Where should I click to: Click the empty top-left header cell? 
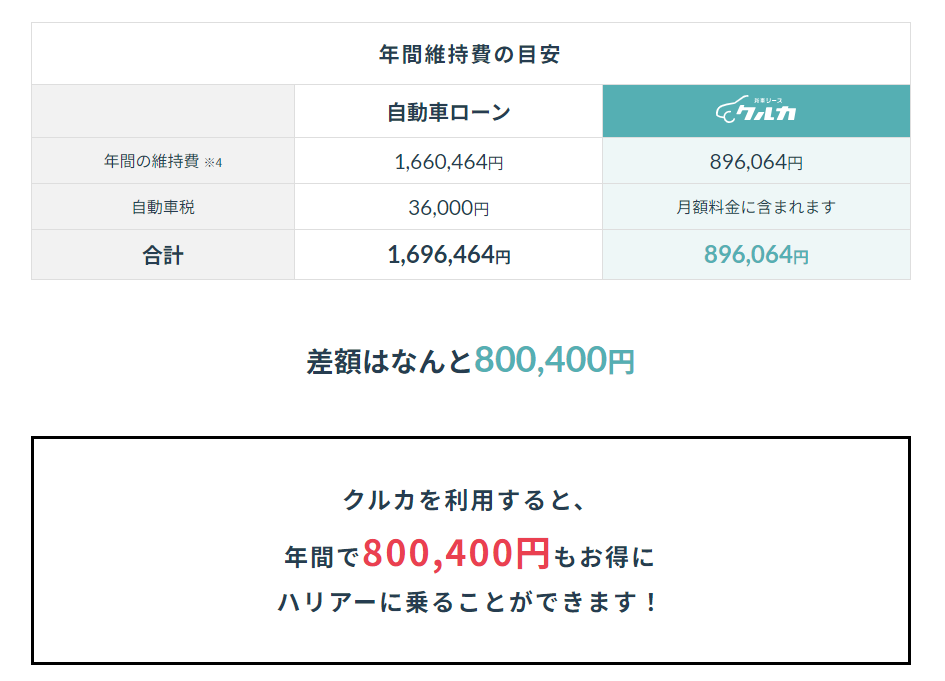163,111
